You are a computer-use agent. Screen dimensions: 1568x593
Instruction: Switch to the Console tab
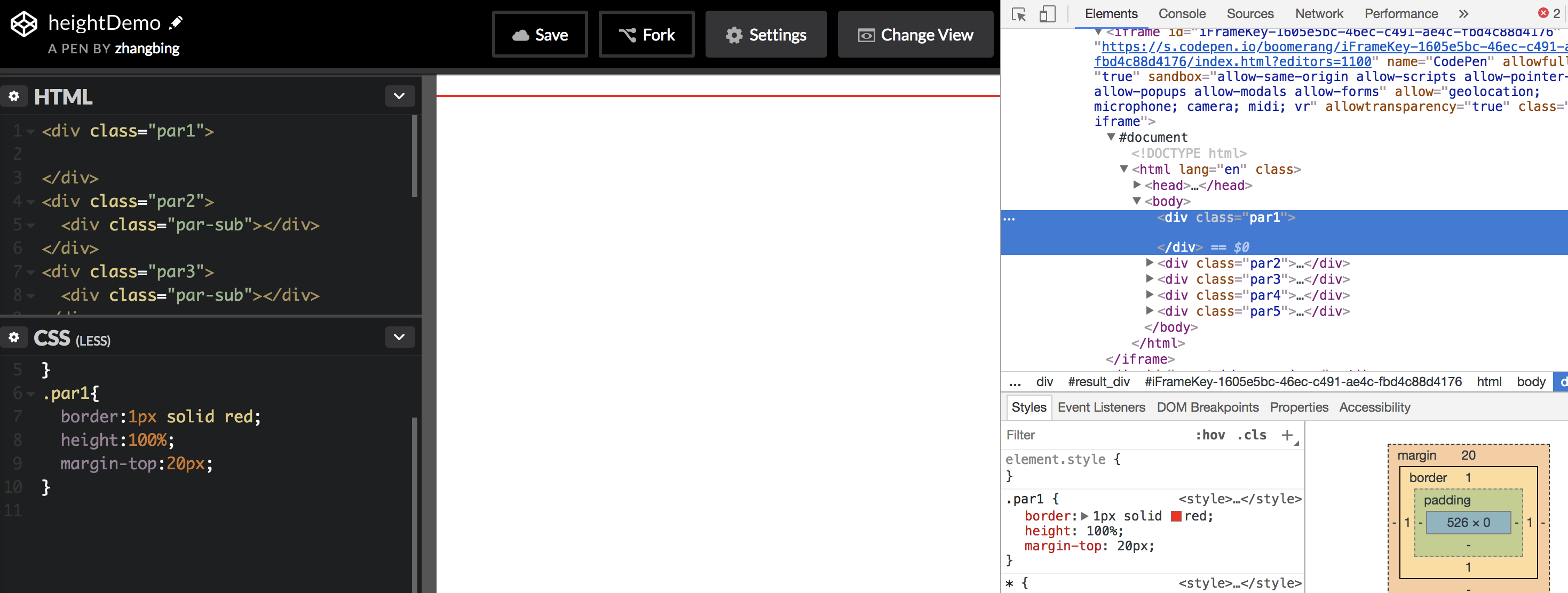tap(1182, 14)
